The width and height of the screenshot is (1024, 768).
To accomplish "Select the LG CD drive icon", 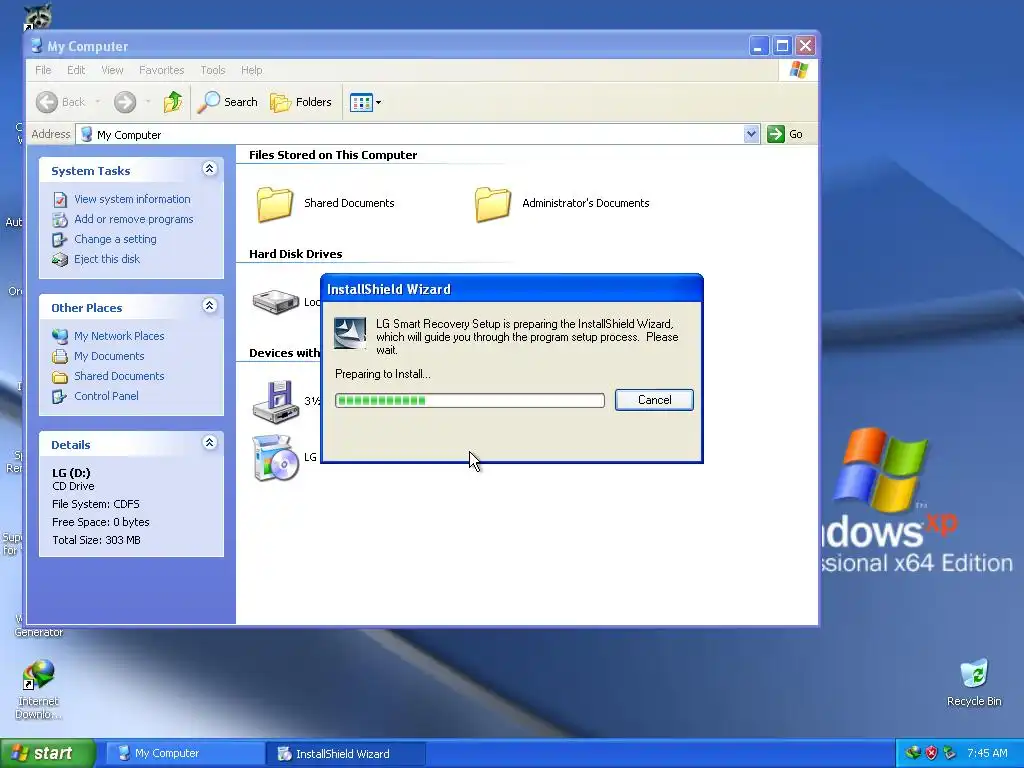I will (x=276, y=458).
